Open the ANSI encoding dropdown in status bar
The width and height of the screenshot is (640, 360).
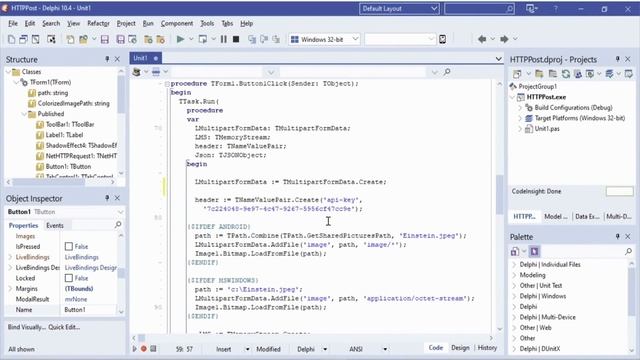(385, 349)
